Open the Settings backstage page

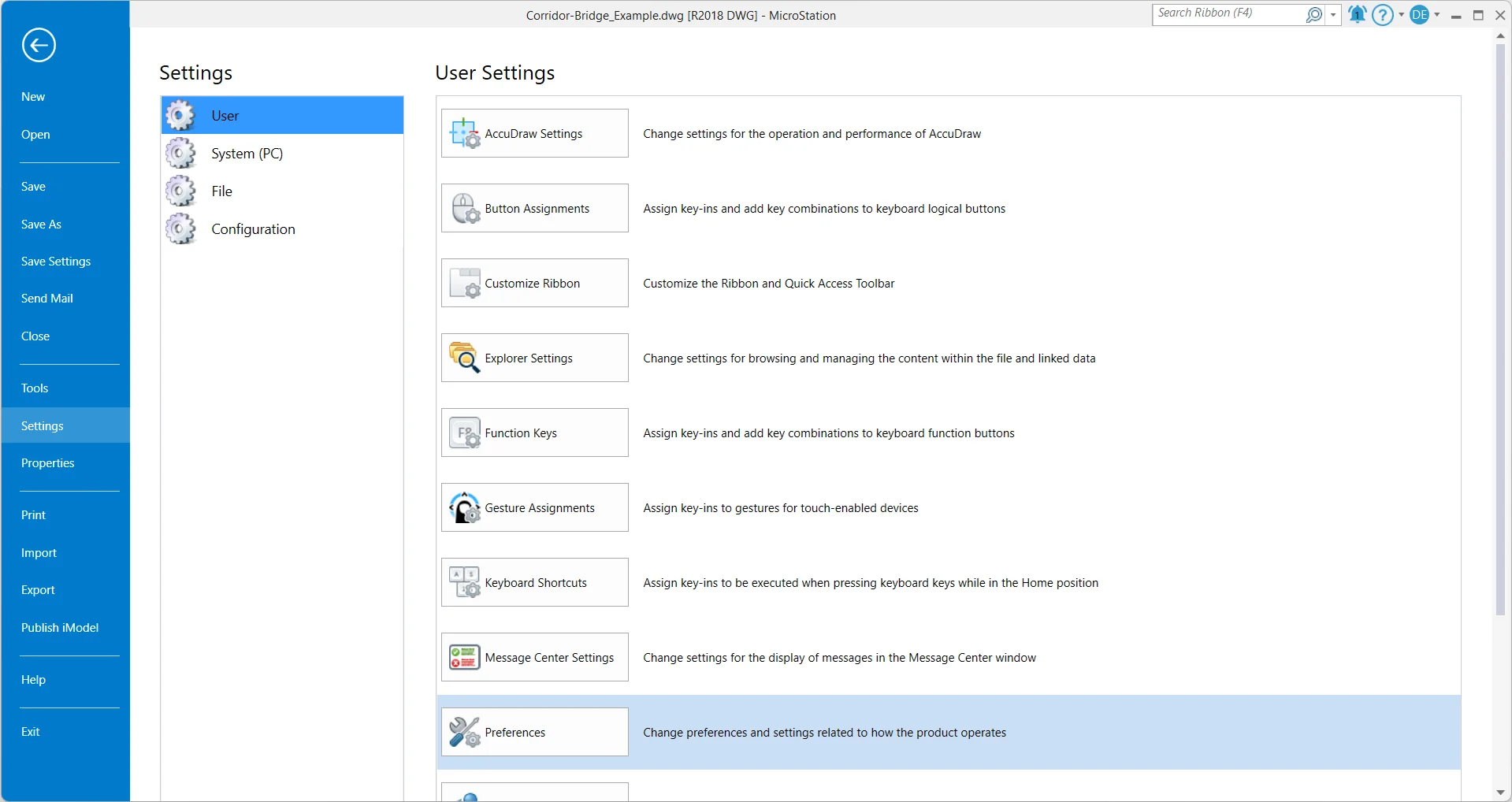[65, 426]
